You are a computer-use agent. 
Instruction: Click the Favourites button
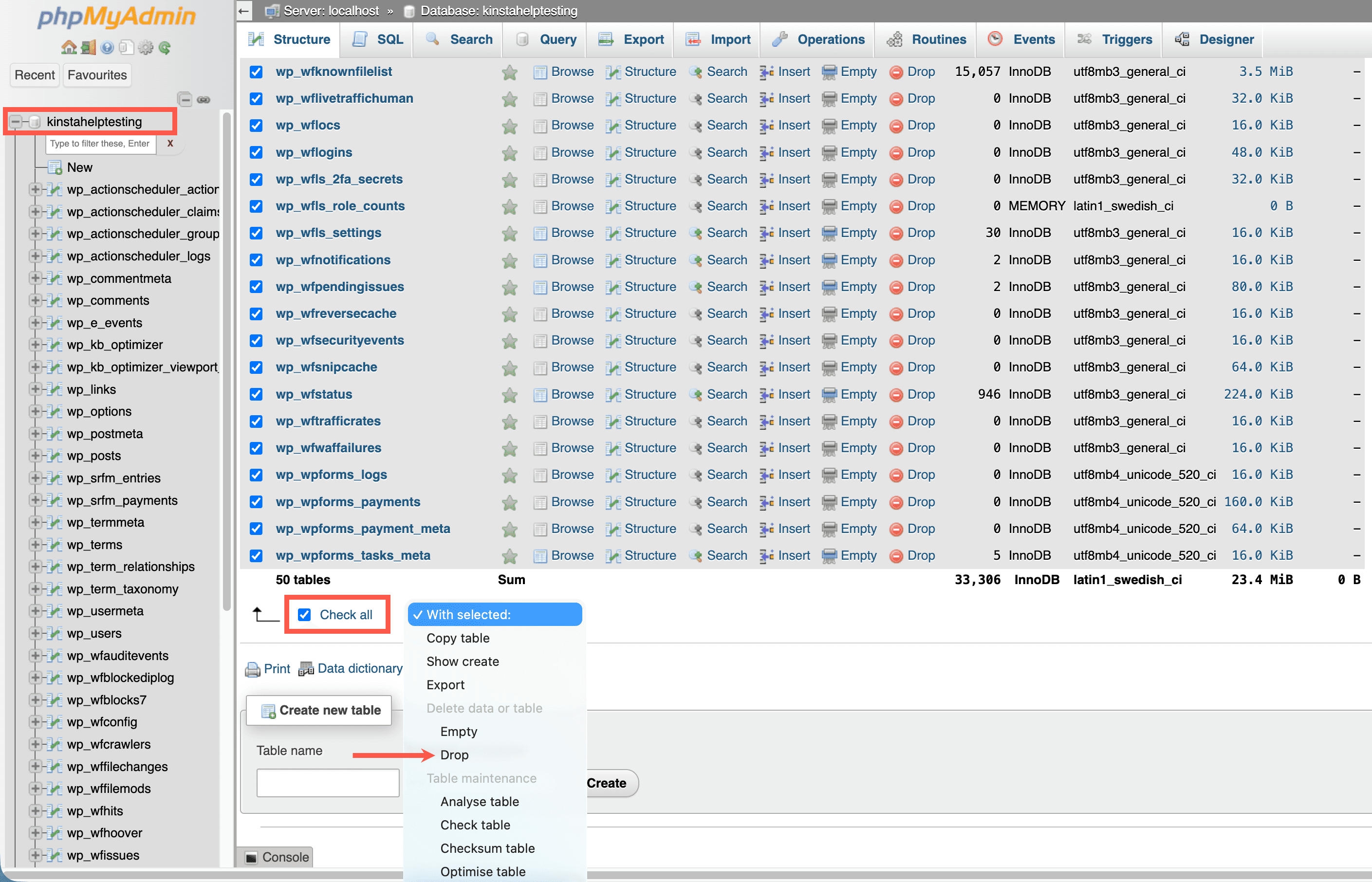pyautogui.click(x=97, y=75)
